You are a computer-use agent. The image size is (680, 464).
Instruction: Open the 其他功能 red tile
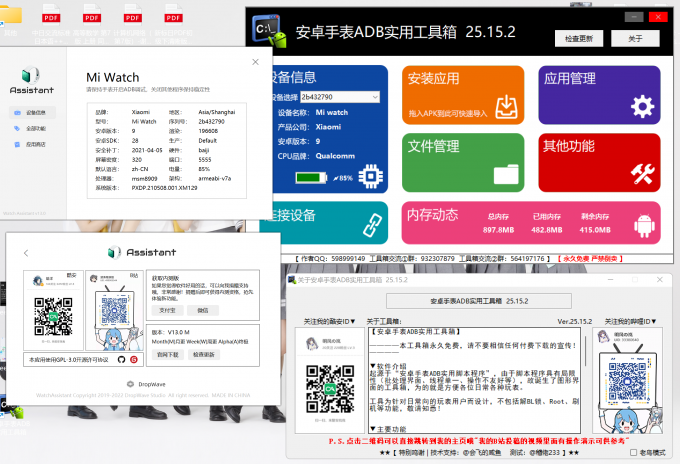[x=599, y=163]
